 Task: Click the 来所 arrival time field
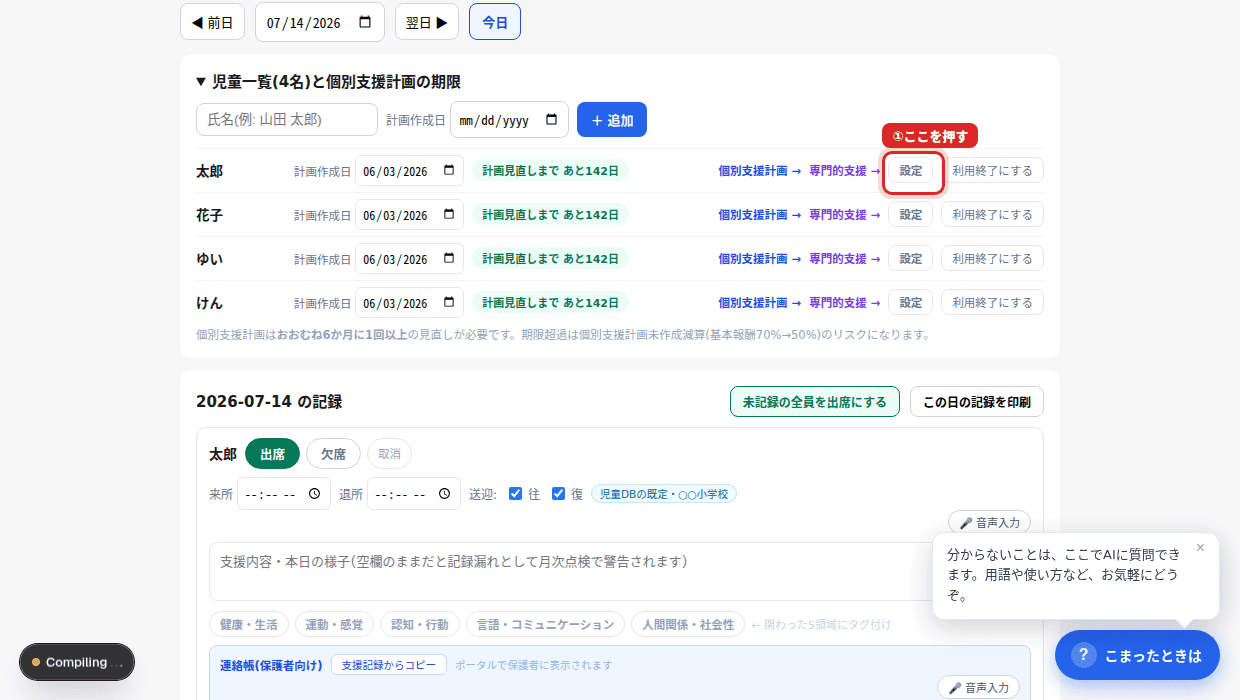[x=284, y=494]
